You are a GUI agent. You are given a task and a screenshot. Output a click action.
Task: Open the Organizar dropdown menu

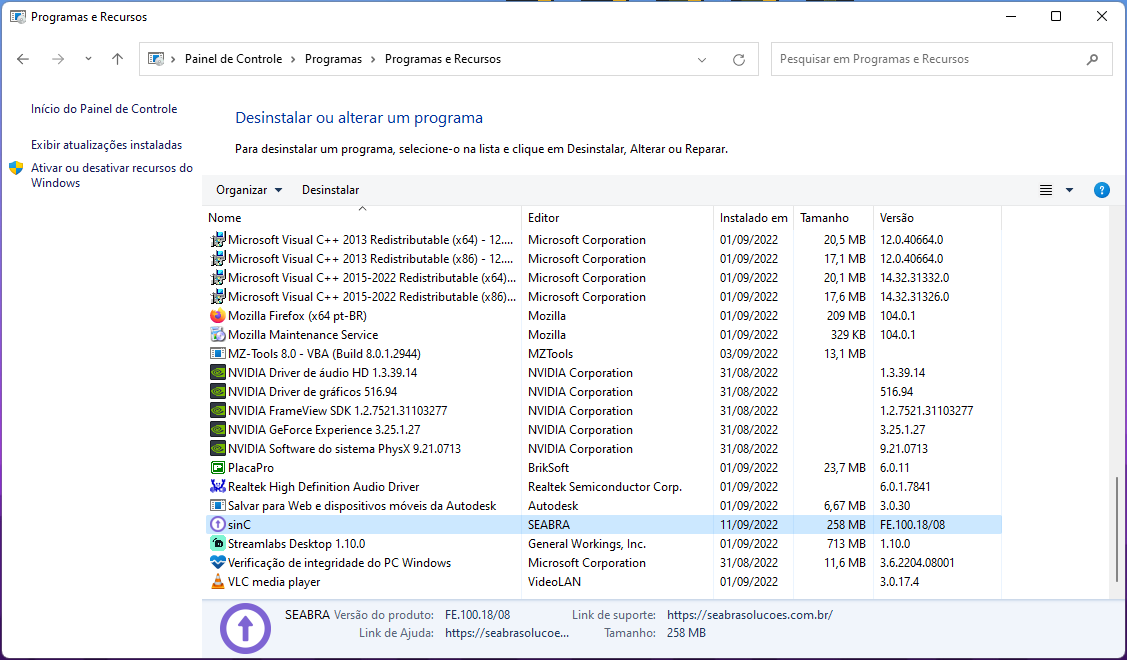[x=249, y=190]
